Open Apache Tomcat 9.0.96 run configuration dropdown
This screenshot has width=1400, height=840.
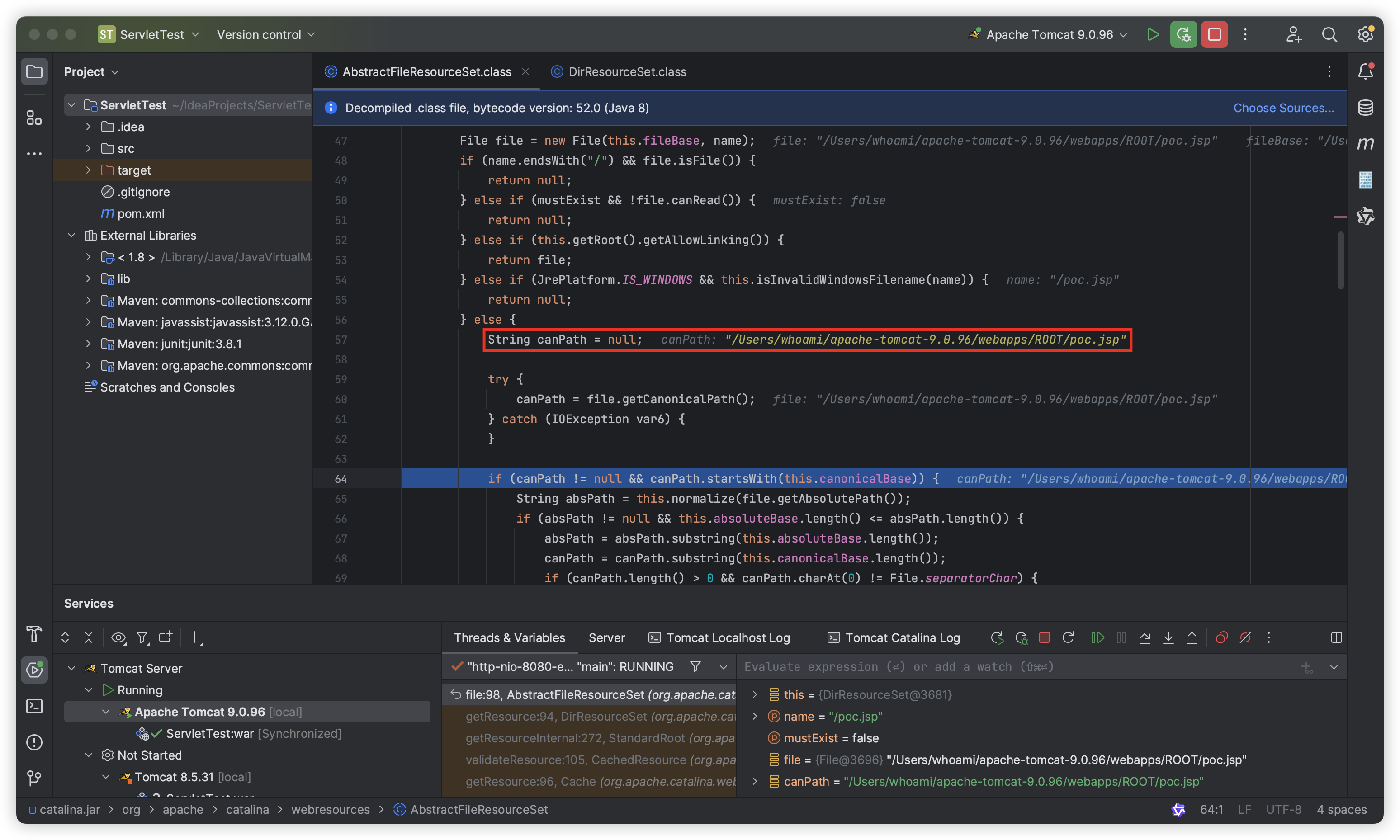(1049, 34)
